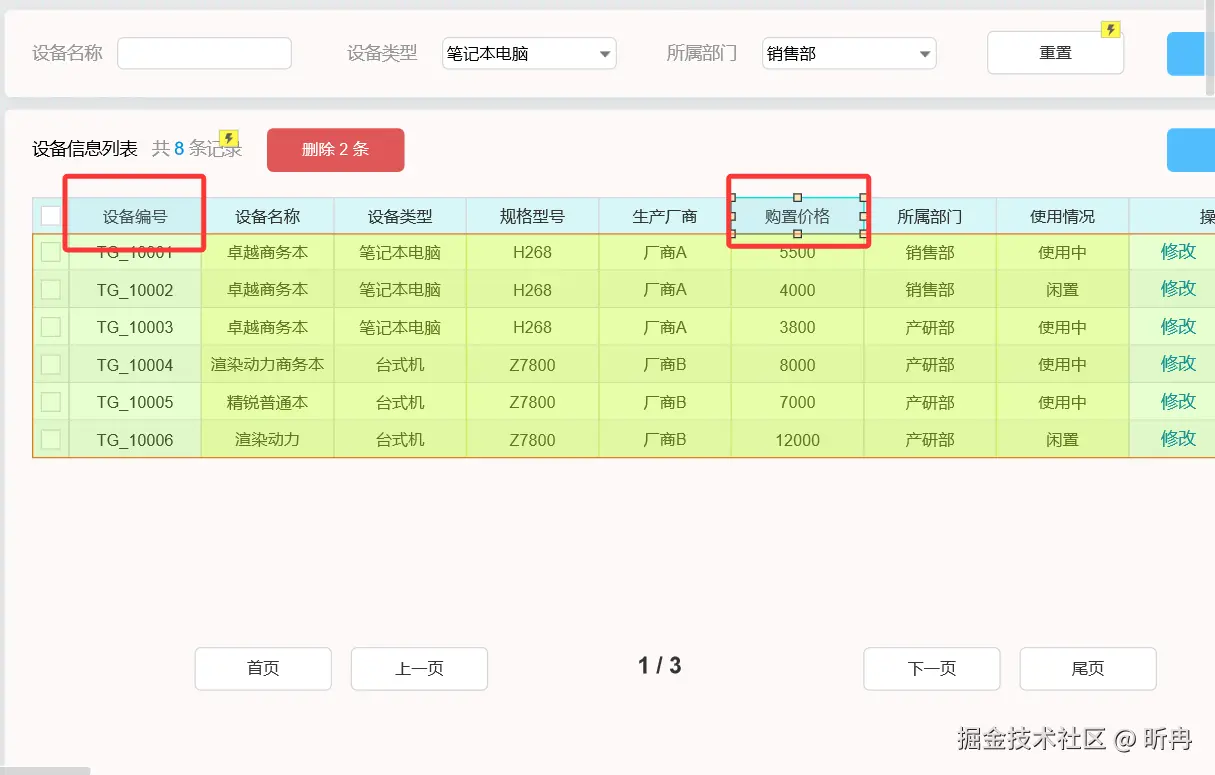Click the TG_10002 cell

[135, 290]
